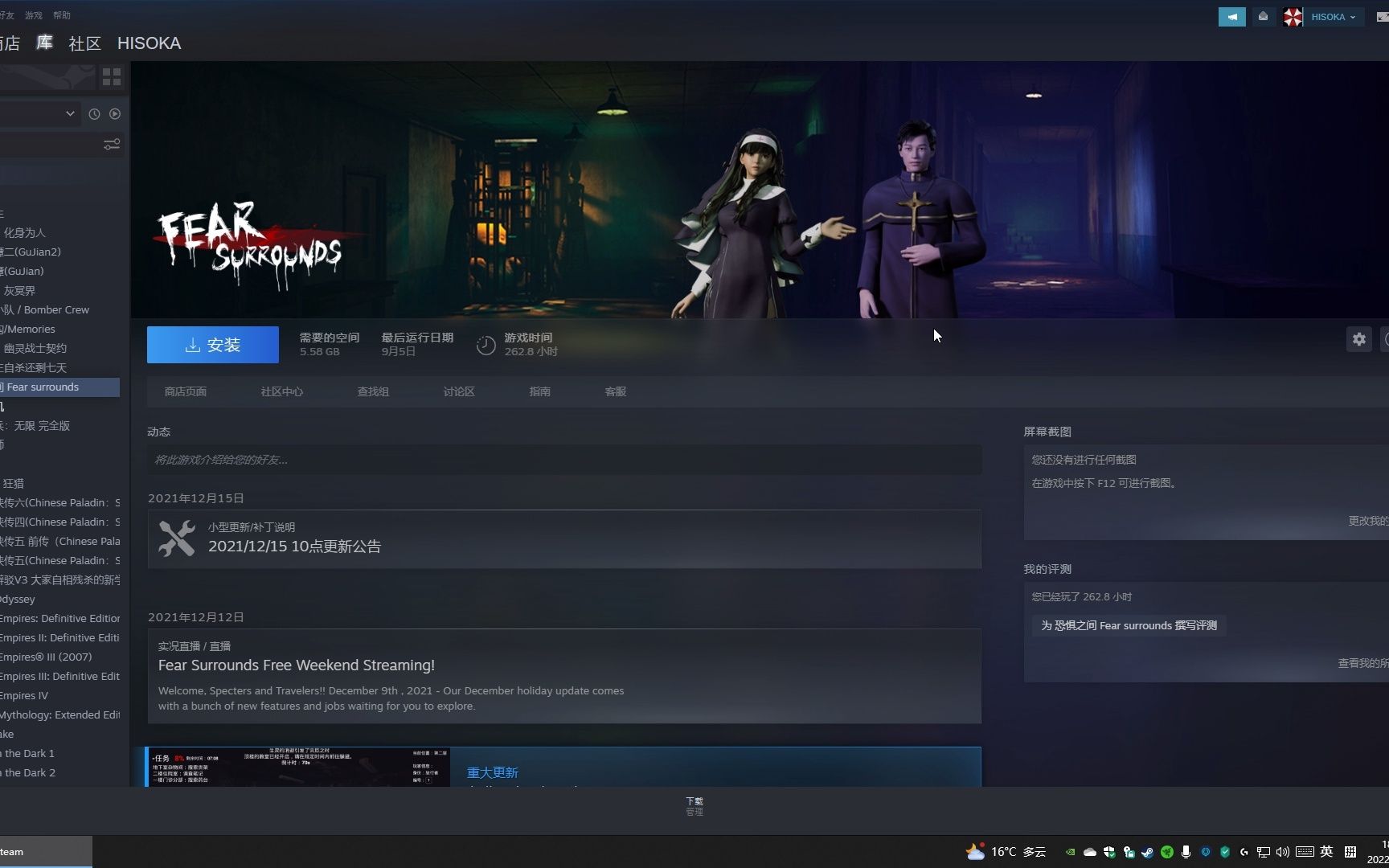
Task: Open NVIDIA tray icon in taskbar
Action: point(1070,852)
